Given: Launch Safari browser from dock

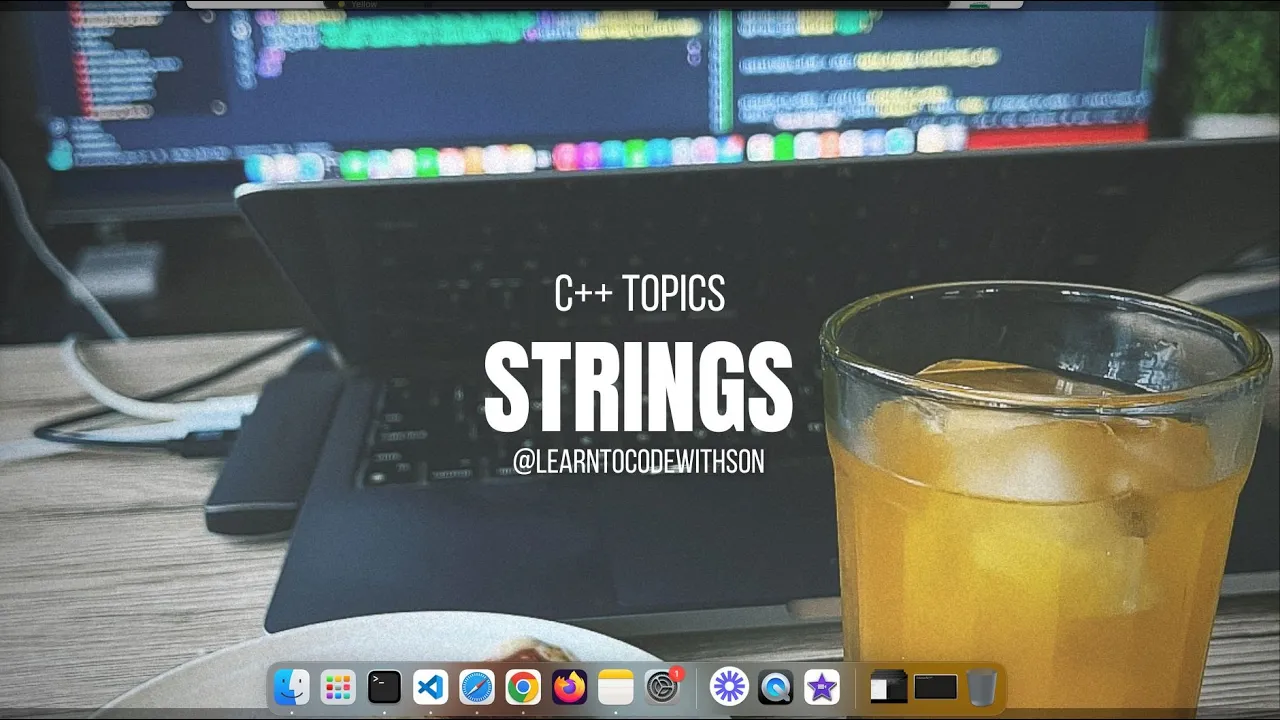Looking at the screenshot, I should click(477, 687).
